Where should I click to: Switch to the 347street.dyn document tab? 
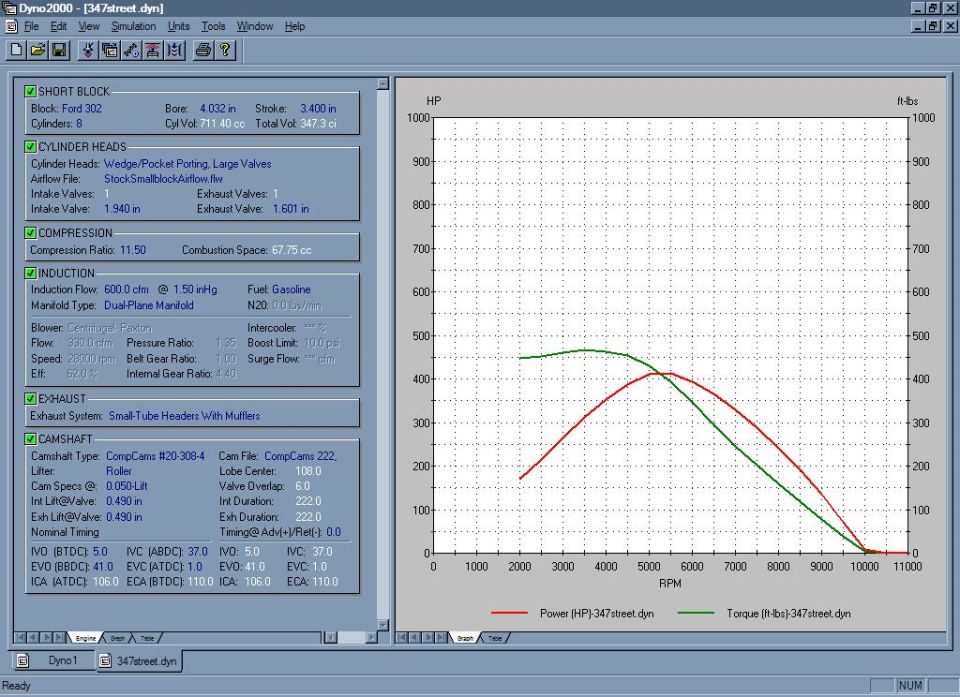(x=139, y=661)
